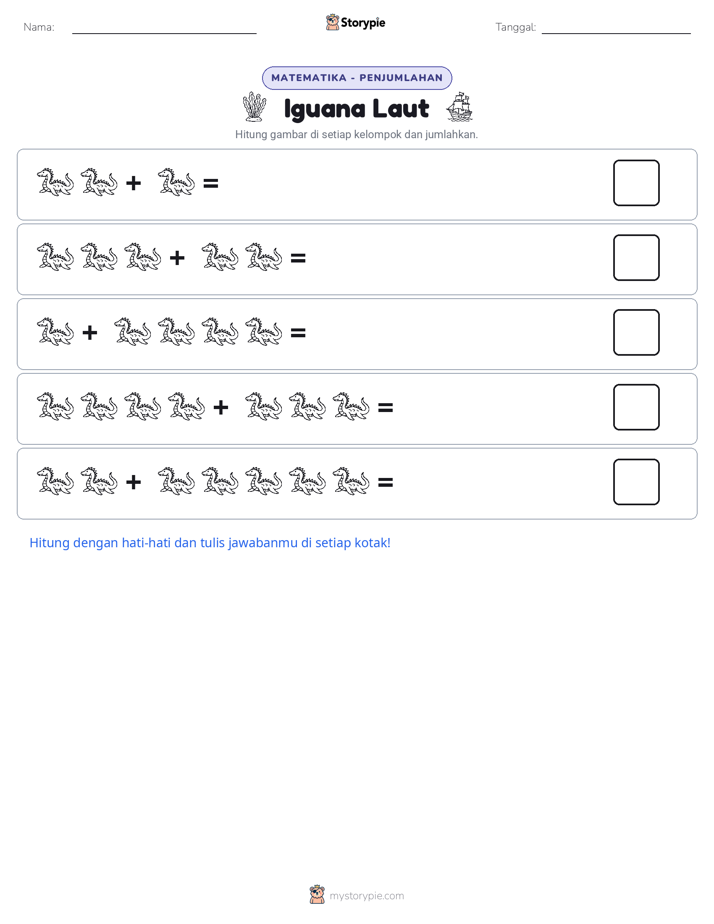
Task: Open the mystorypie.com link in footer
Action: [x=366, y=896]
